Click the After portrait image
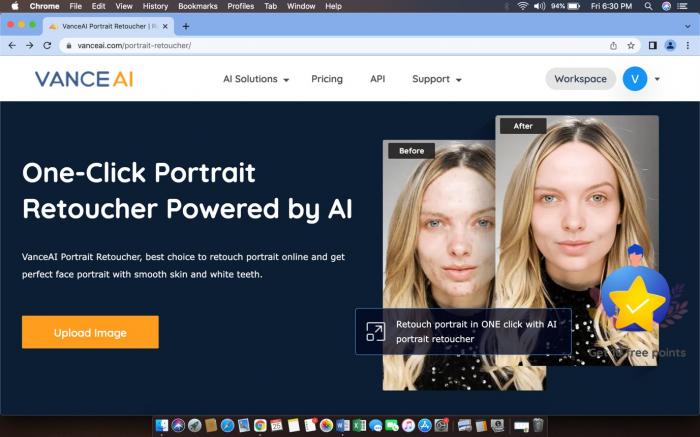 coord(577,241)
